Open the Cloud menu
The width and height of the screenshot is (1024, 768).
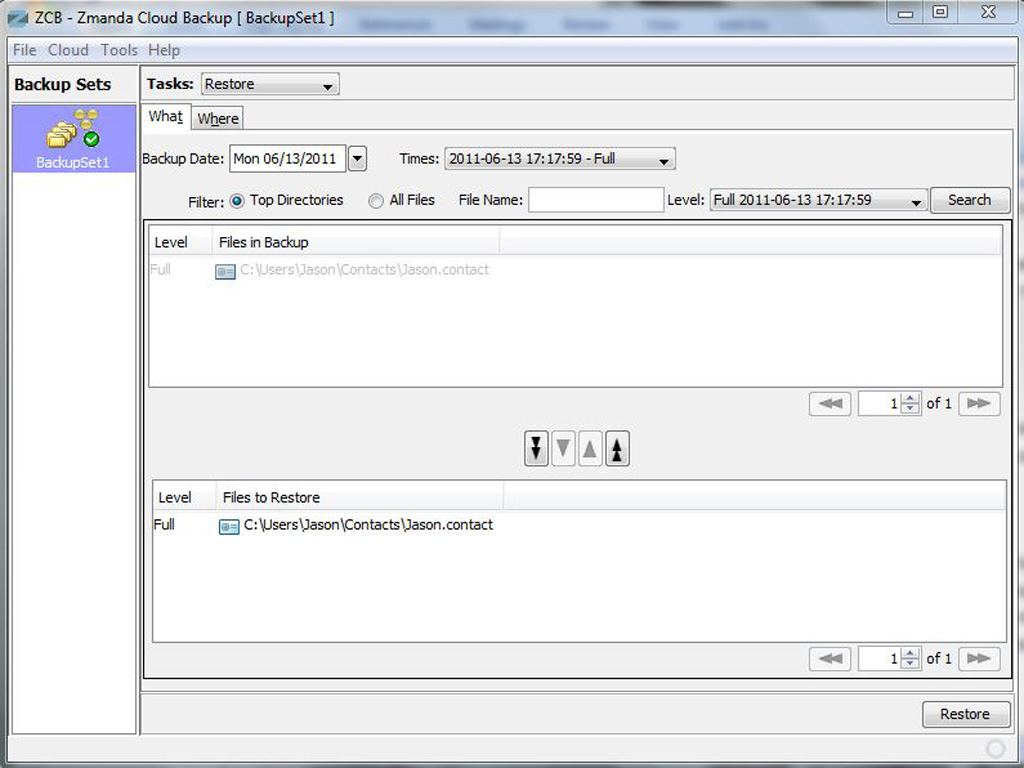point(68,50)
